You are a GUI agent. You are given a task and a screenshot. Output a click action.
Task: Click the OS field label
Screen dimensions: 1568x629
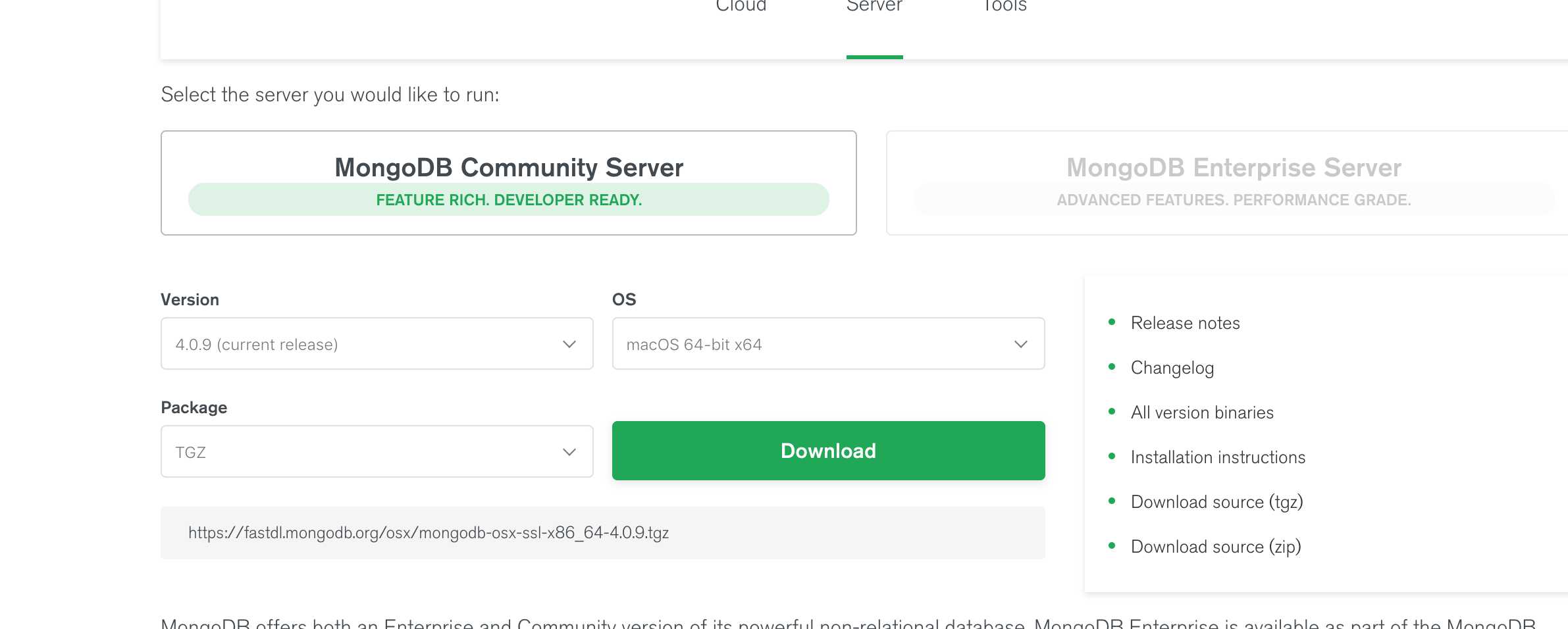click(624, 299)
